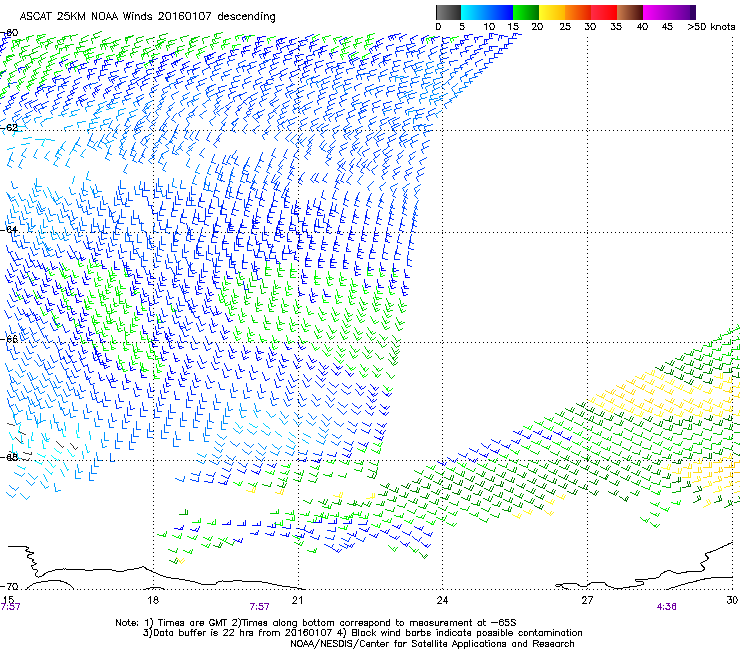Screen dimensions: 740x650
Task: Click the 'Data buffer is 22 hrs' note line
Action: click(x=362, y=633)
